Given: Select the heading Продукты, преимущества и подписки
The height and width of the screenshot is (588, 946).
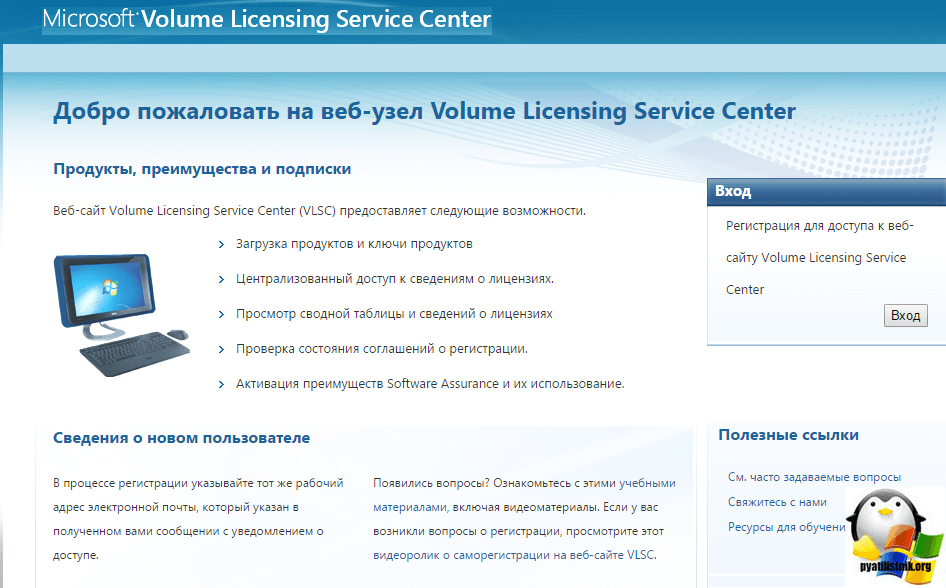Looking at the screenshot, I should point(202,169).
